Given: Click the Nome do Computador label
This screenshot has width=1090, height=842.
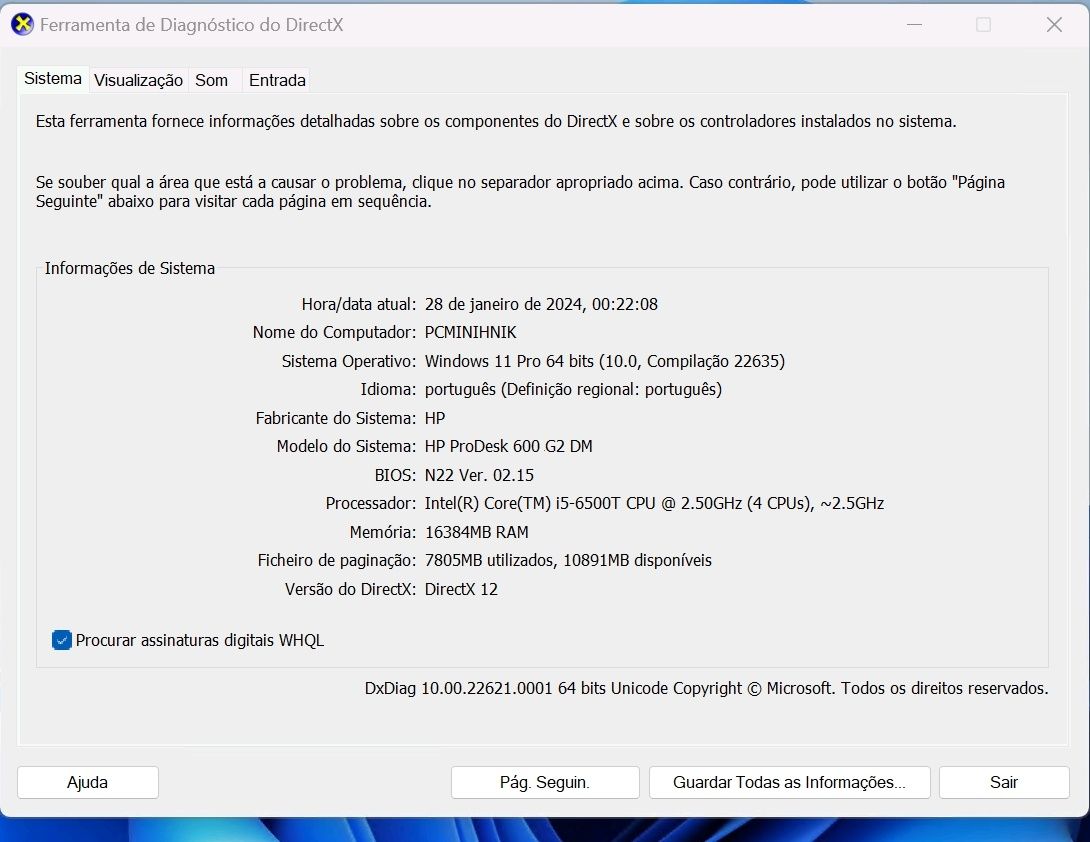Looking at the screenshot, I should (334, 332).
